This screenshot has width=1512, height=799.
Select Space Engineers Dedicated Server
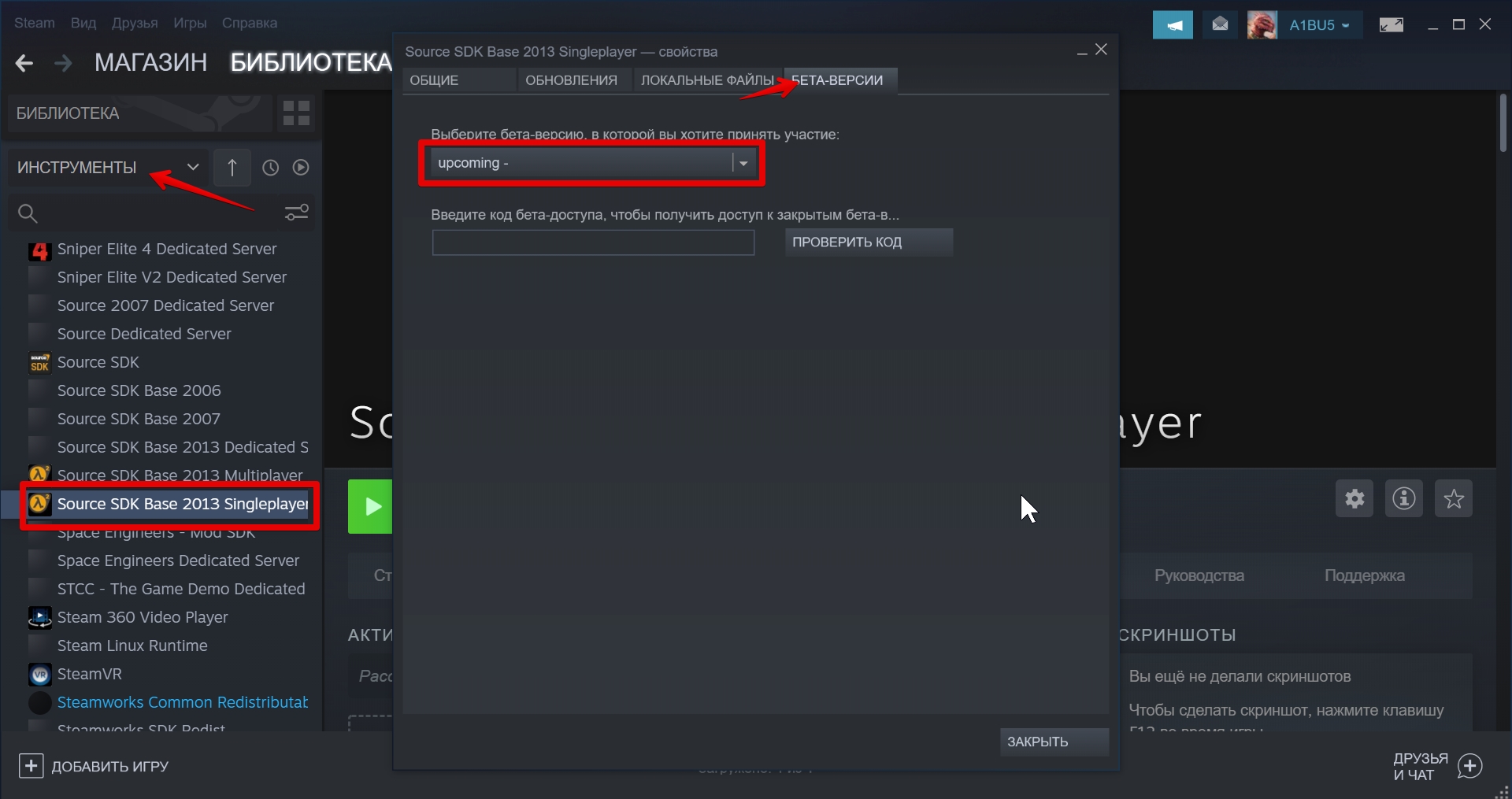(x=178, y=560)
